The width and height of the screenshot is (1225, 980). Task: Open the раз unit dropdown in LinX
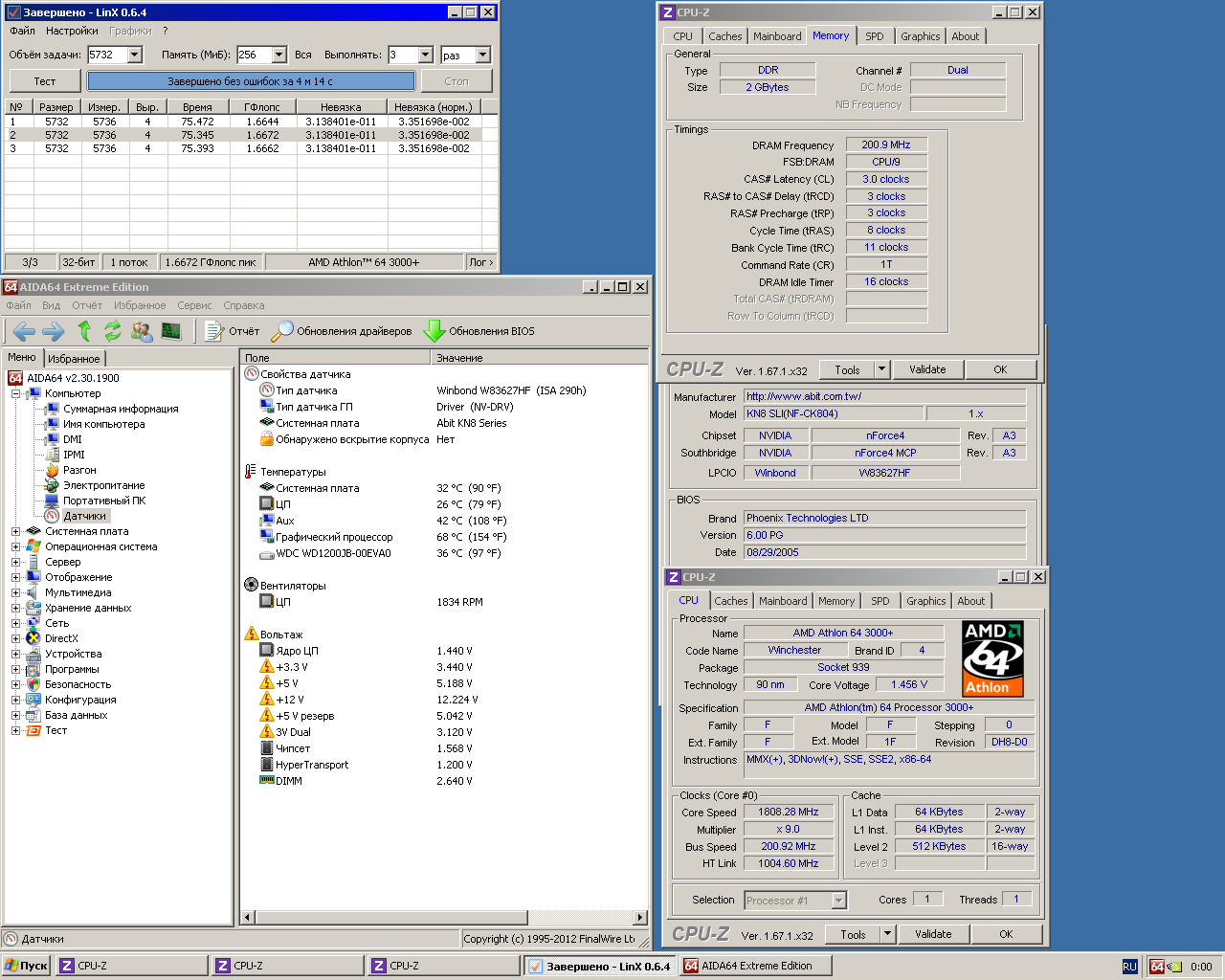[482, 55]
